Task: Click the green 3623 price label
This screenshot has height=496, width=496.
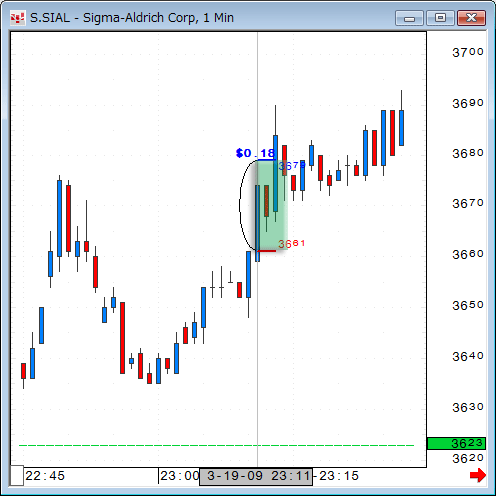Action: click(456, 443)
